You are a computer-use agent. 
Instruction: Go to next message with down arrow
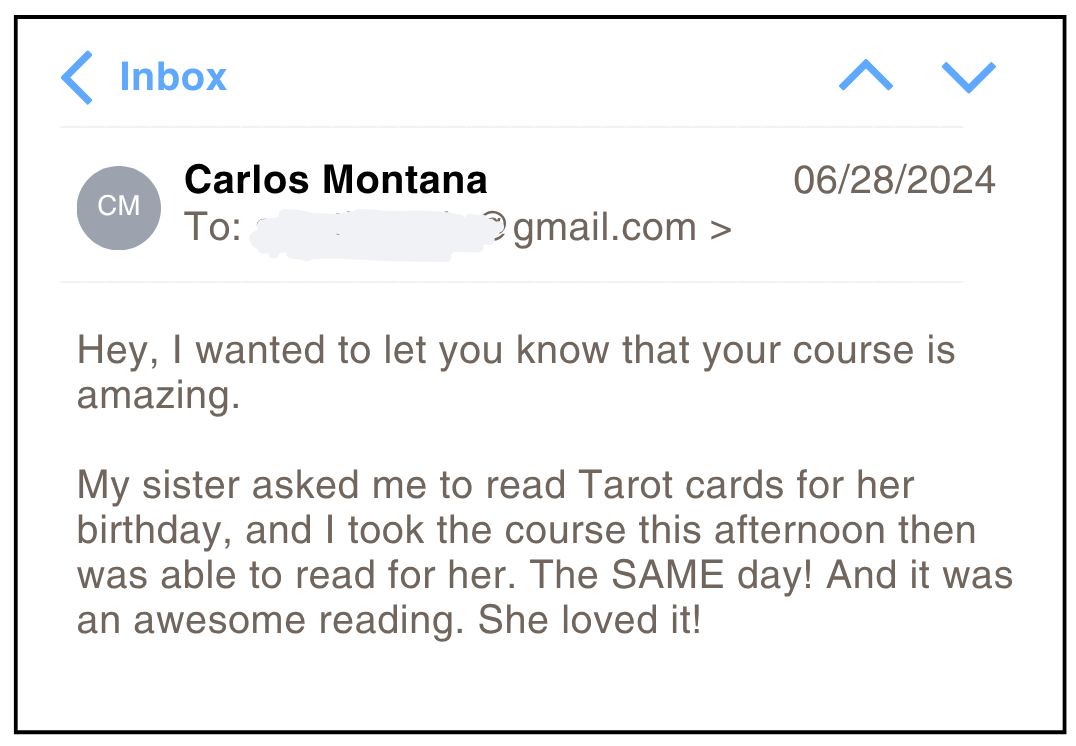click(969, 77)
